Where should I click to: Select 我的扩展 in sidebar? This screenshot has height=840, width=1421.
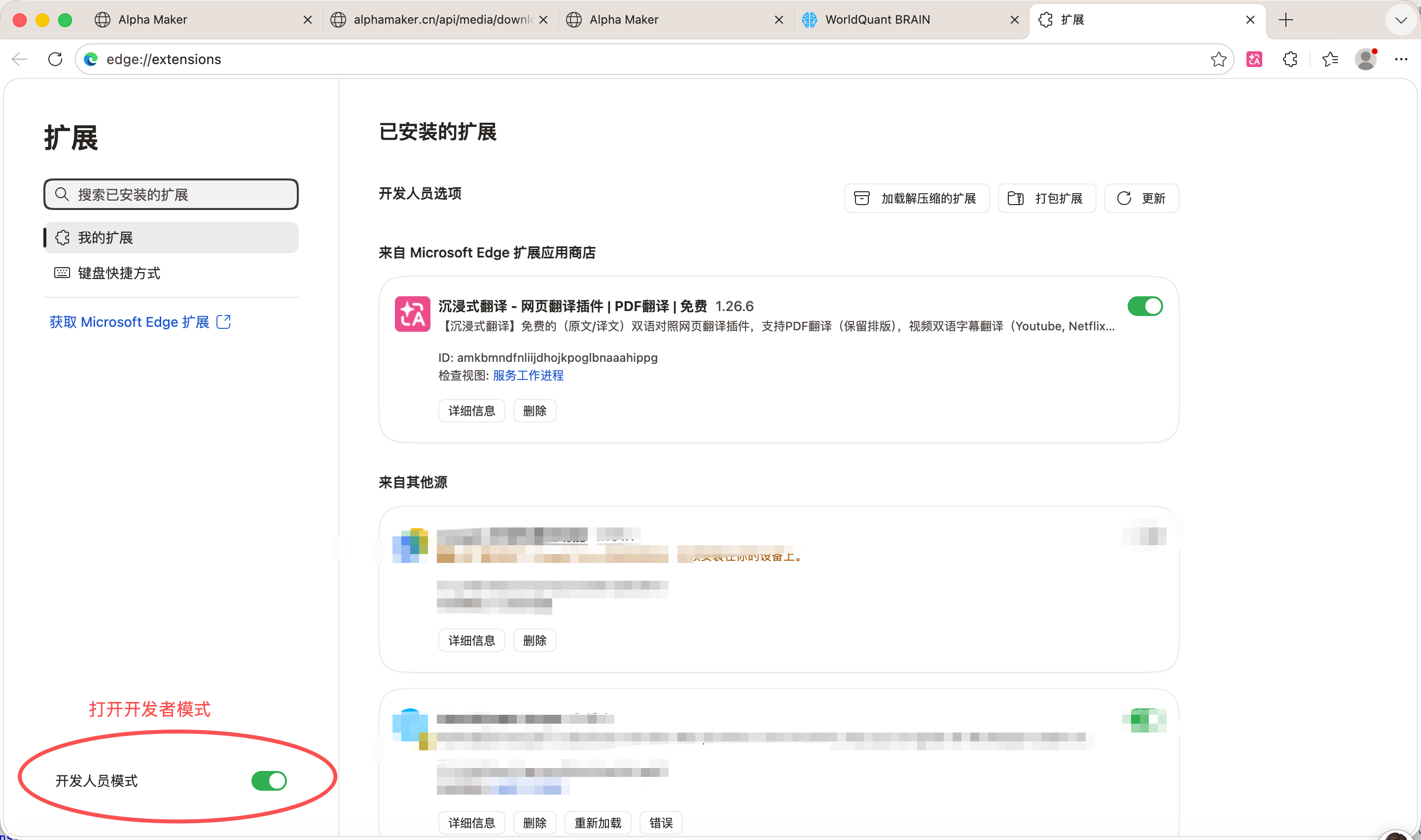106,238
